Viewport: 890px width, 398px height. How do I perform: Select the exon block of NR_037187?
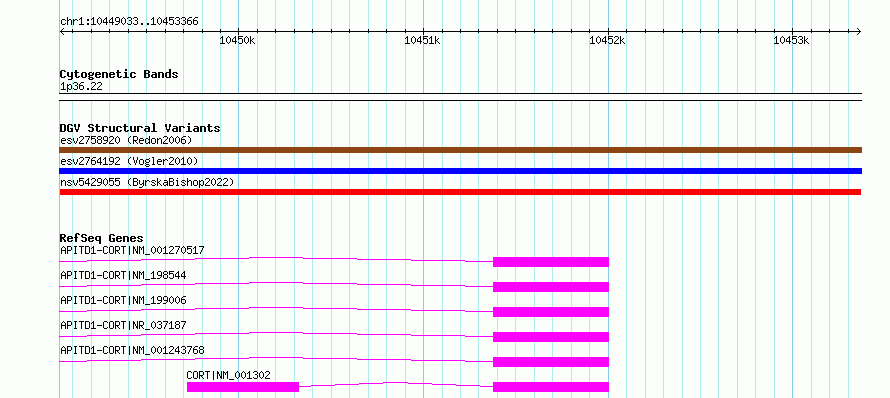[551, 337]
